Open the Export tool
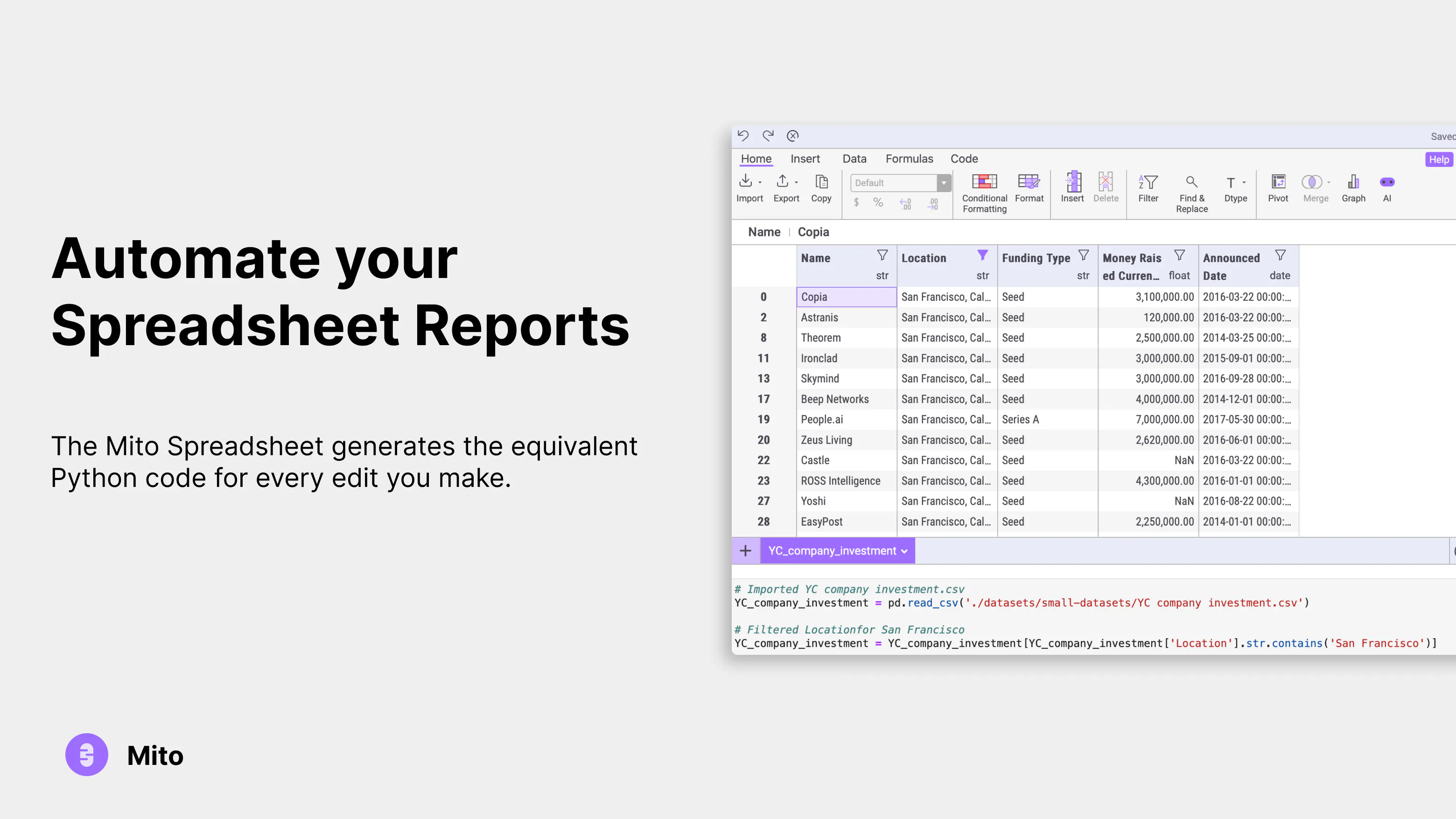This screenshot has width=1456, height=819. [786, 188]
